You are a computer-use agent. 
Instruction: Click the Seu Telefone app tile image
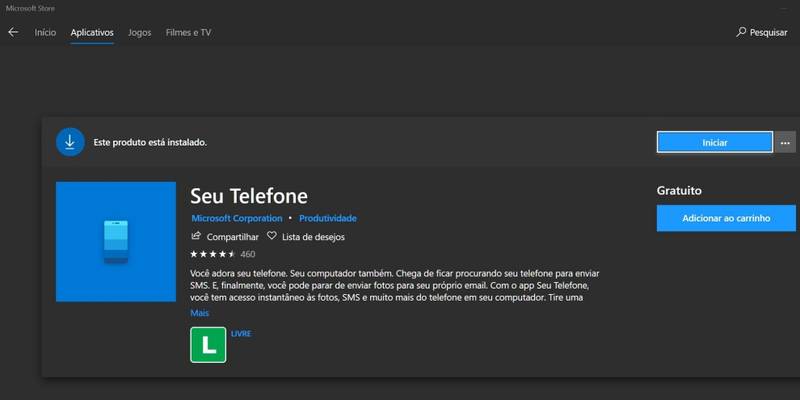(116, 241)
